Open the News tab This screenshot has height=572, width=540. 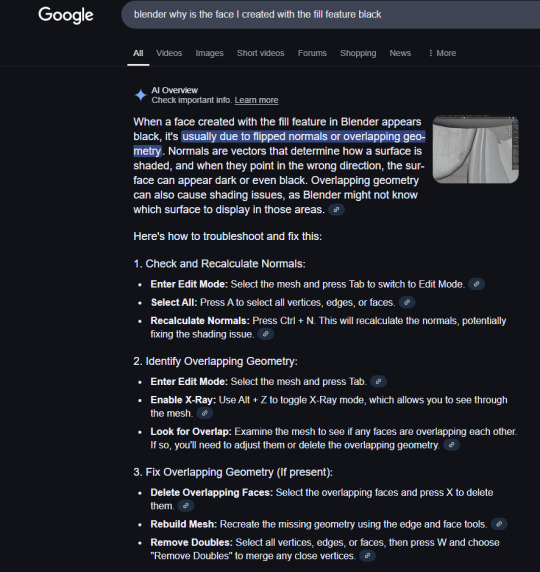[400, 53]
